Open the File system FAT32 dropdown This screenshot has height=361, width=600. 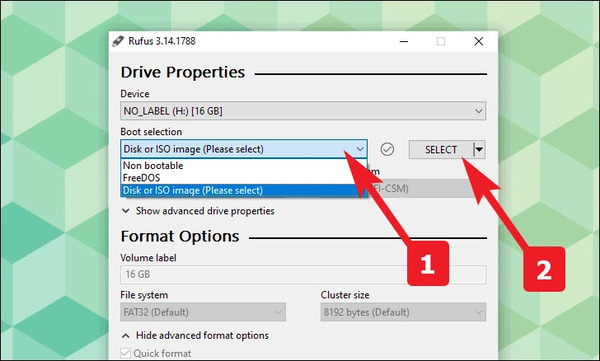203,312
